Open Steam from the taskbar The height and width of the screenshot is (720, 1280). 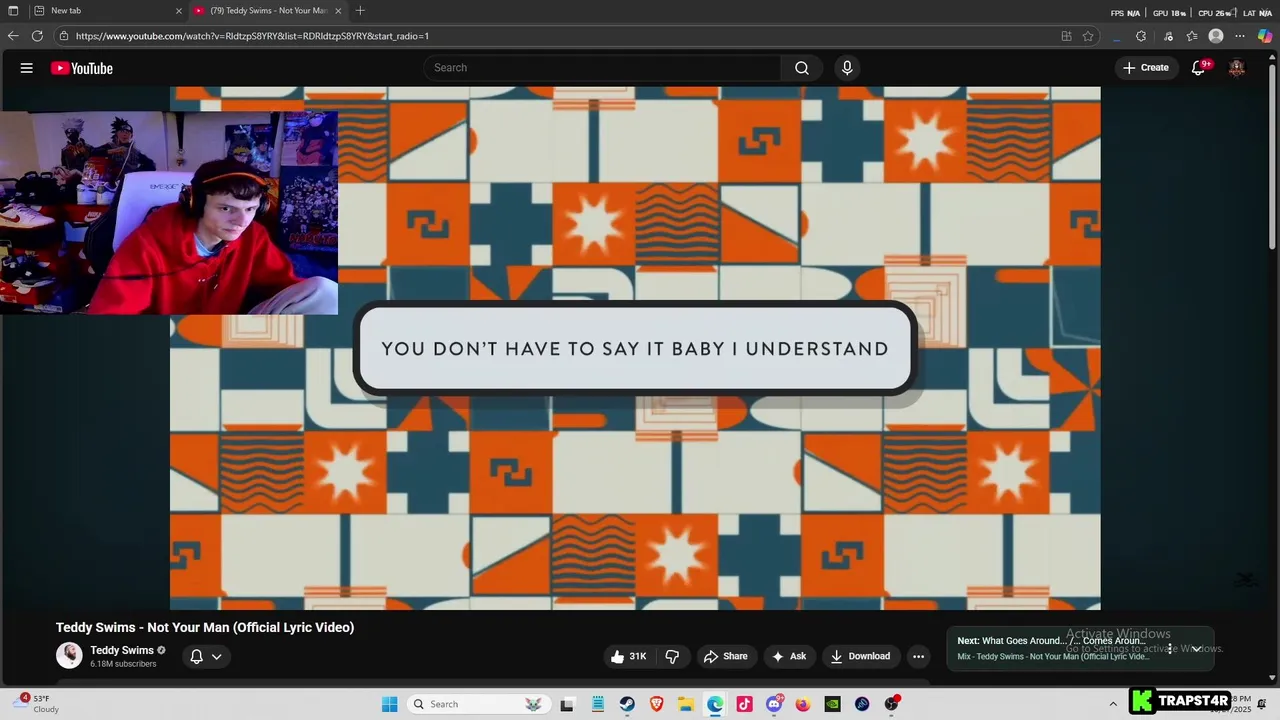tap(627, 704)
